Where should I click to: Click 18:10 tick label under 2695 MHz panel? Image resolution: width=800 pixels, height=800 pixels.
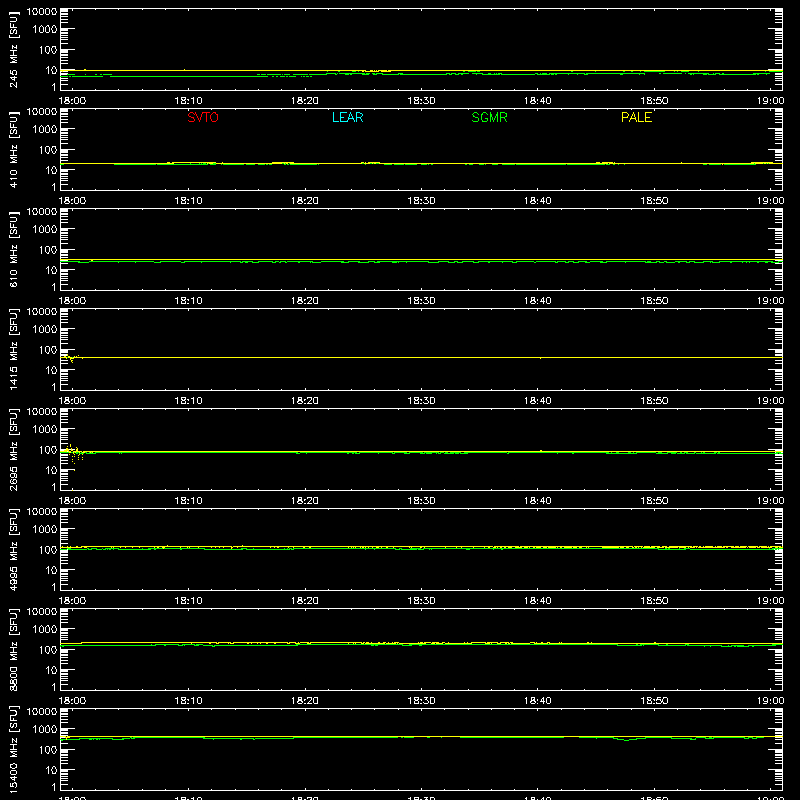click(x=188, y=501)
